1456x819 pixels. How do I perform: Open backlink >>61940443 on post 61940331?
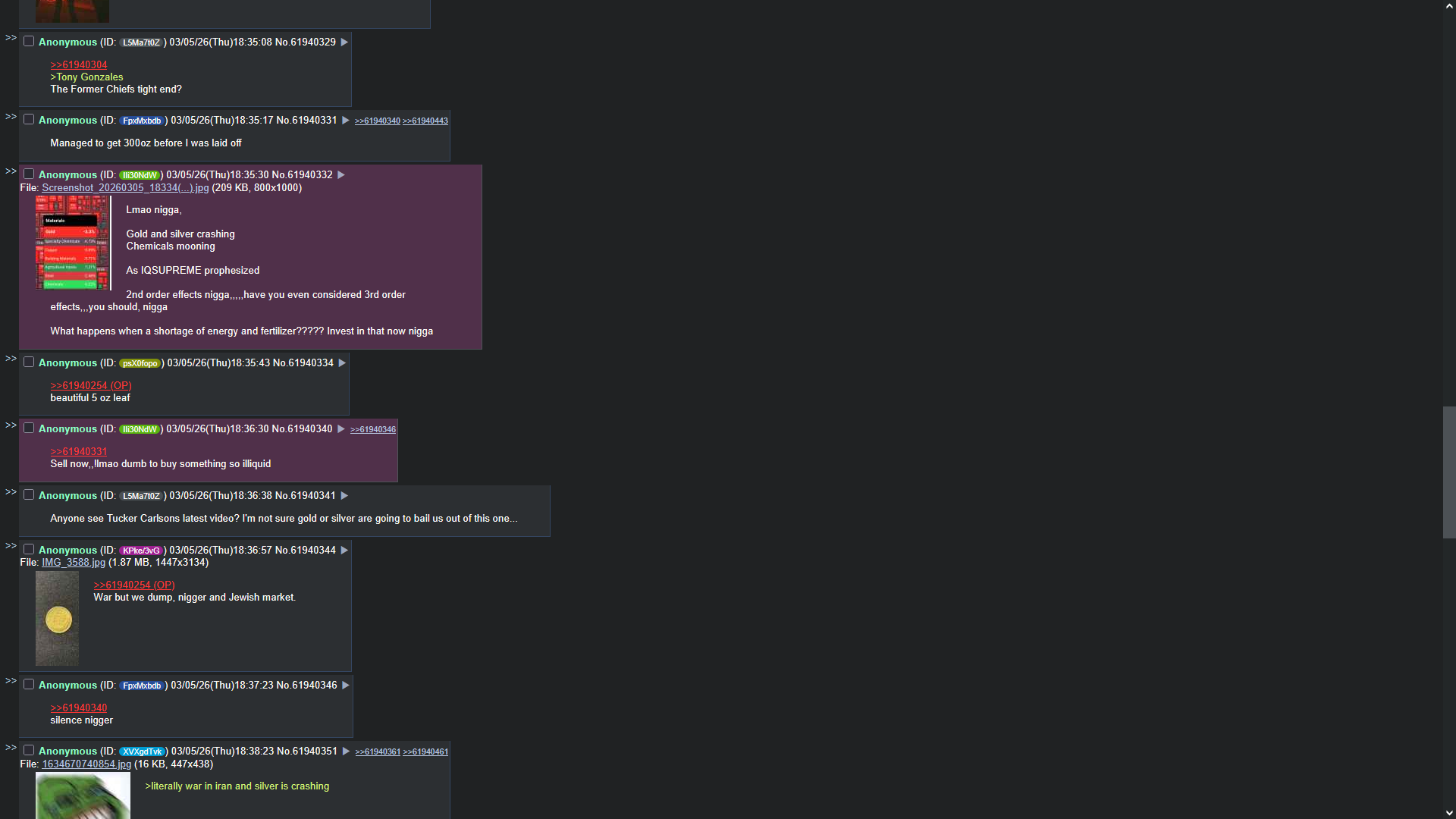tap(425, 121)
